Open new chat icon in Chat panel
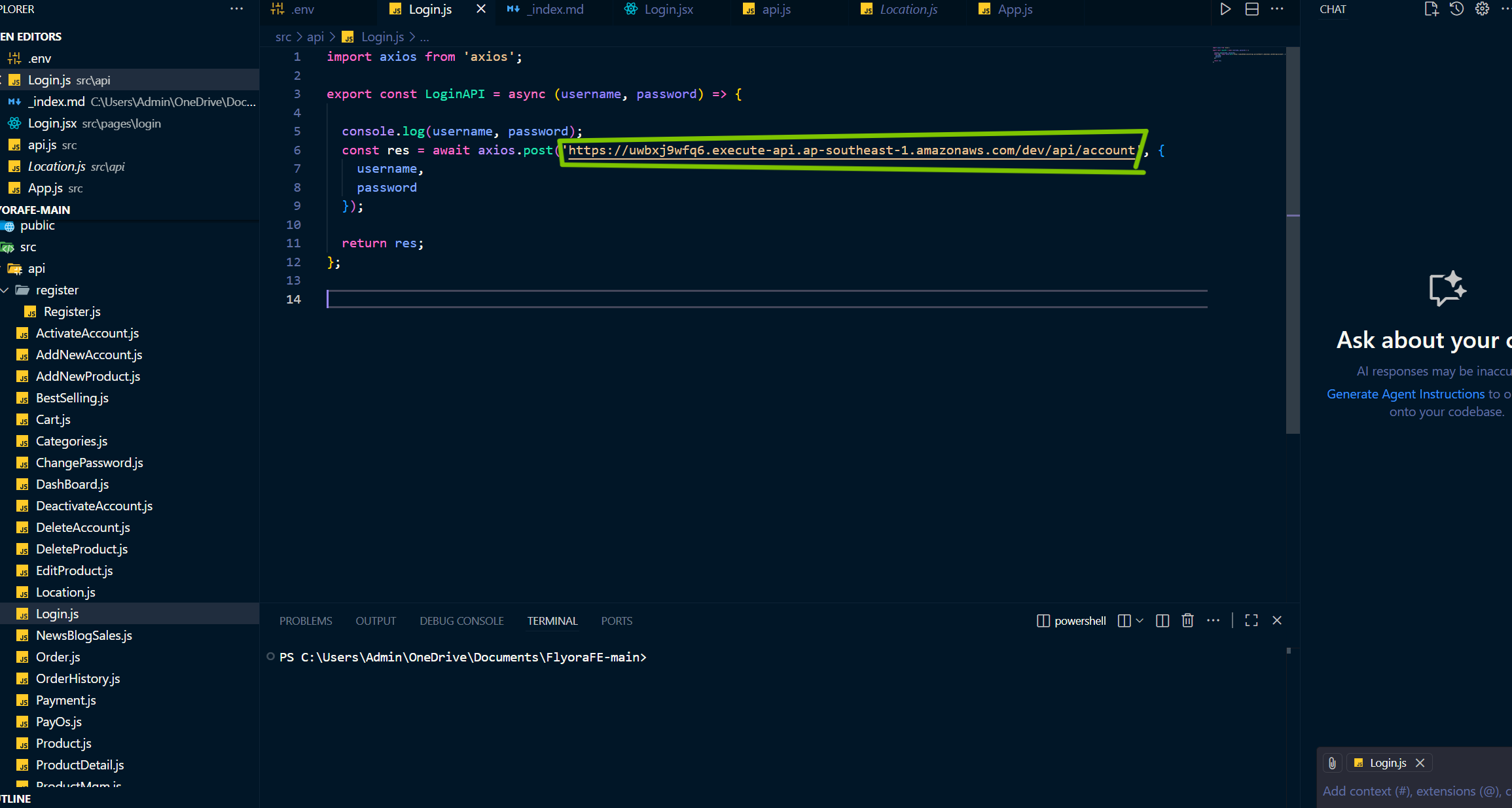The image size is (1512, 808). (1431, 9)
